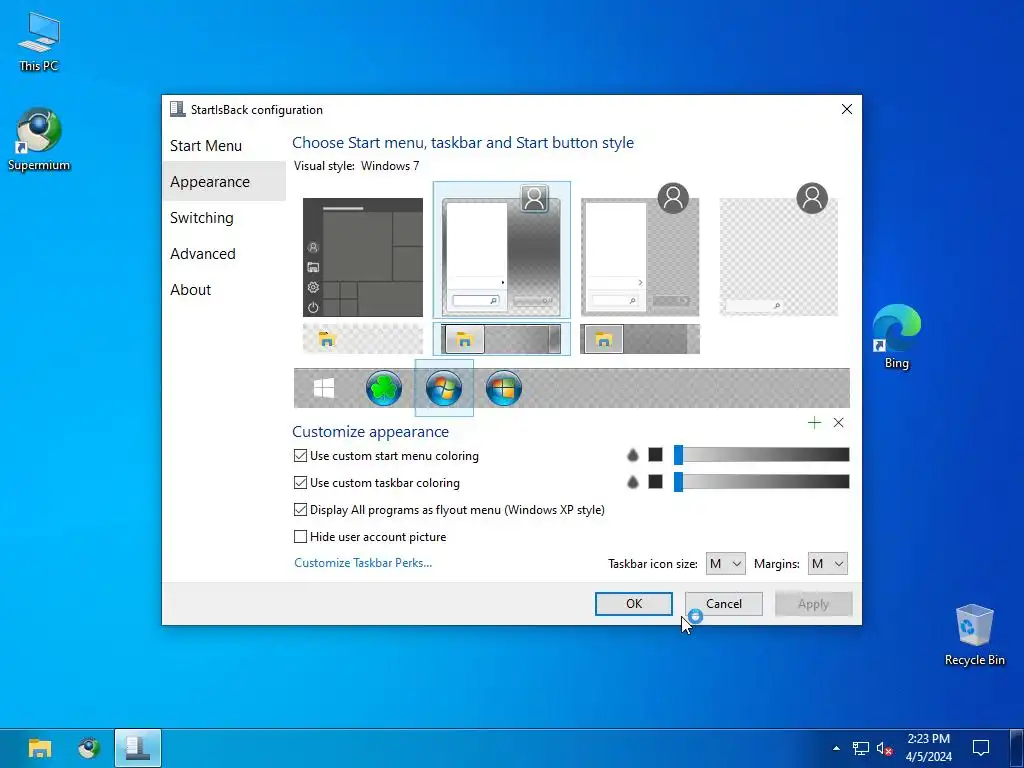Enable Hide user account picture
Screen dimensions: 1024x768
click(x=370, y=537)
